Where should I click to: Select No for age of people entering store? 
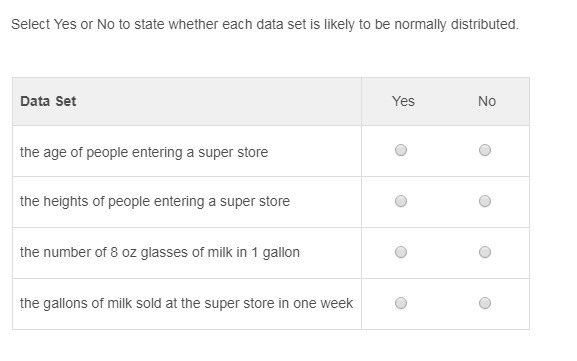485,150
